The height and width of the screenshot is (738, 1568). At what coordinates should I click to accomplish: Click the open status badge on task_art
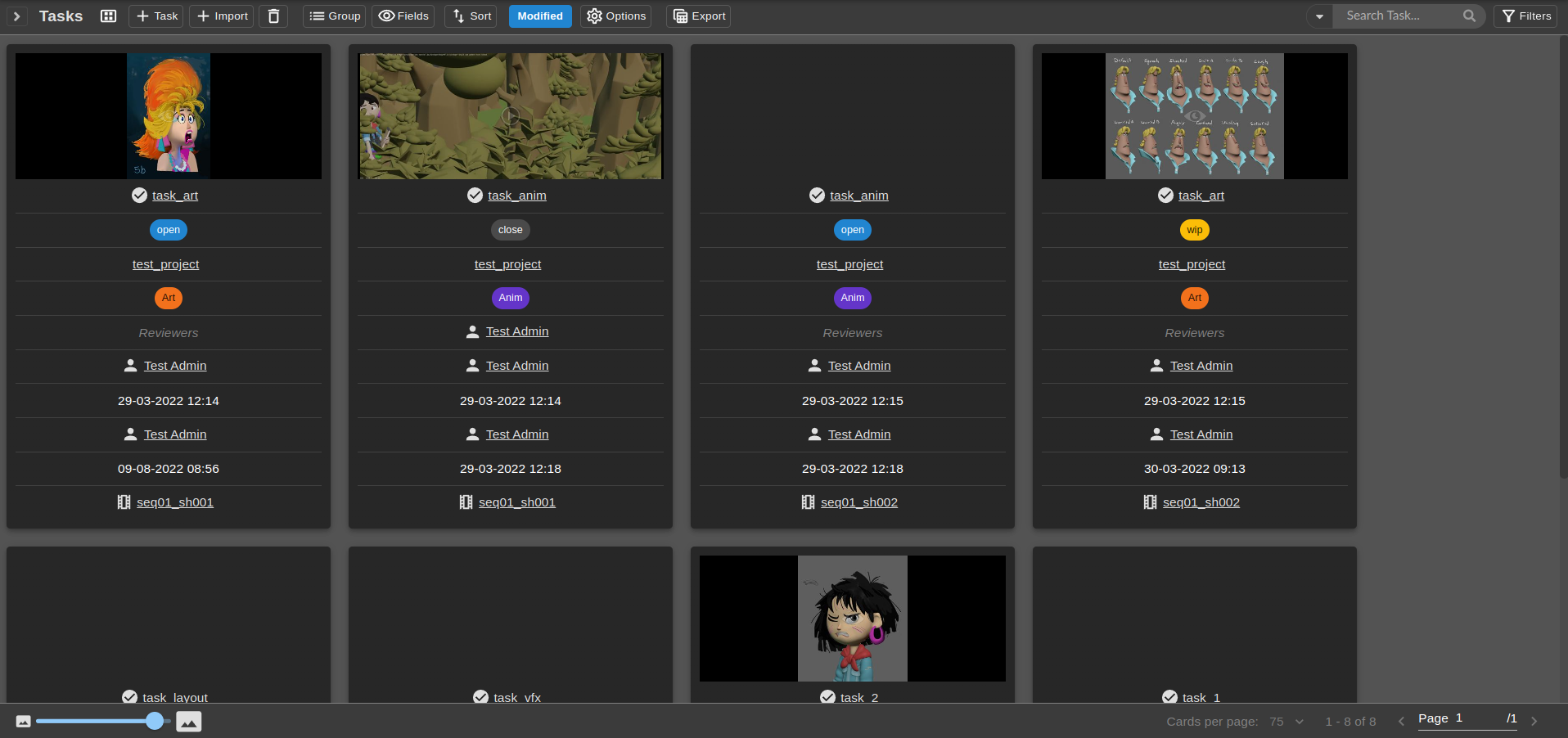pyautogui.click(x=168, y=229)
